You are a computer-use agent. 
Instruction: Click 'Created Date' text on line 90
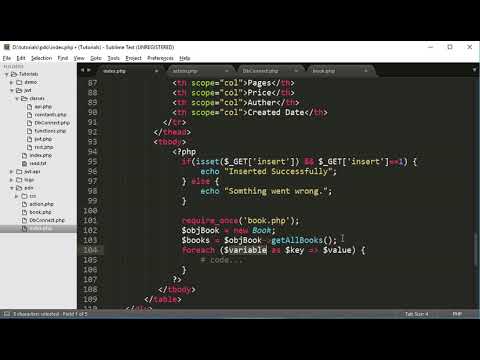(x=276, y=112)
